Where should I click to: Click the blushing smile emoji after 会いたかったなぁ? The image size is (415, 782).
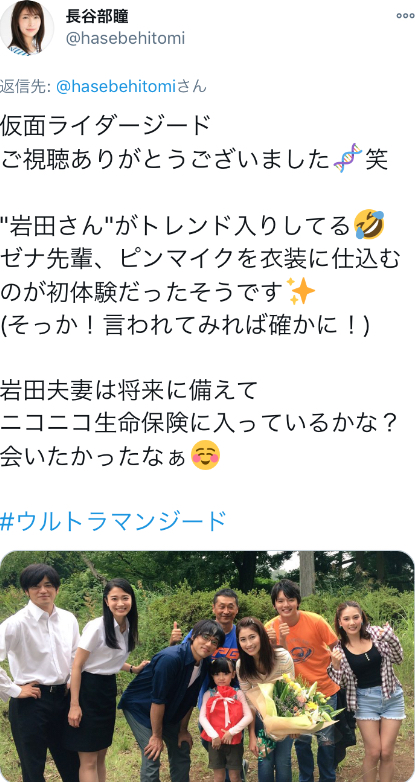pos(205,455)
